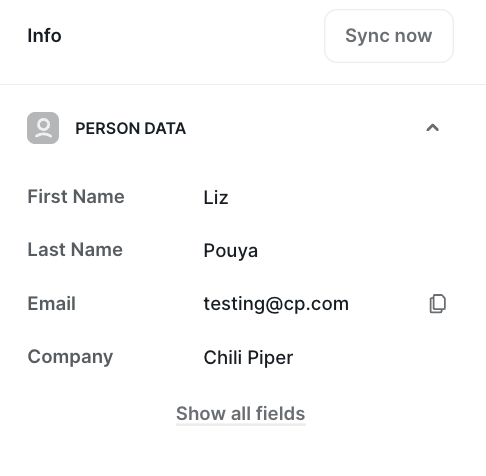
Task: Click the last name value Pouya
Action: (x=231, y=251)
